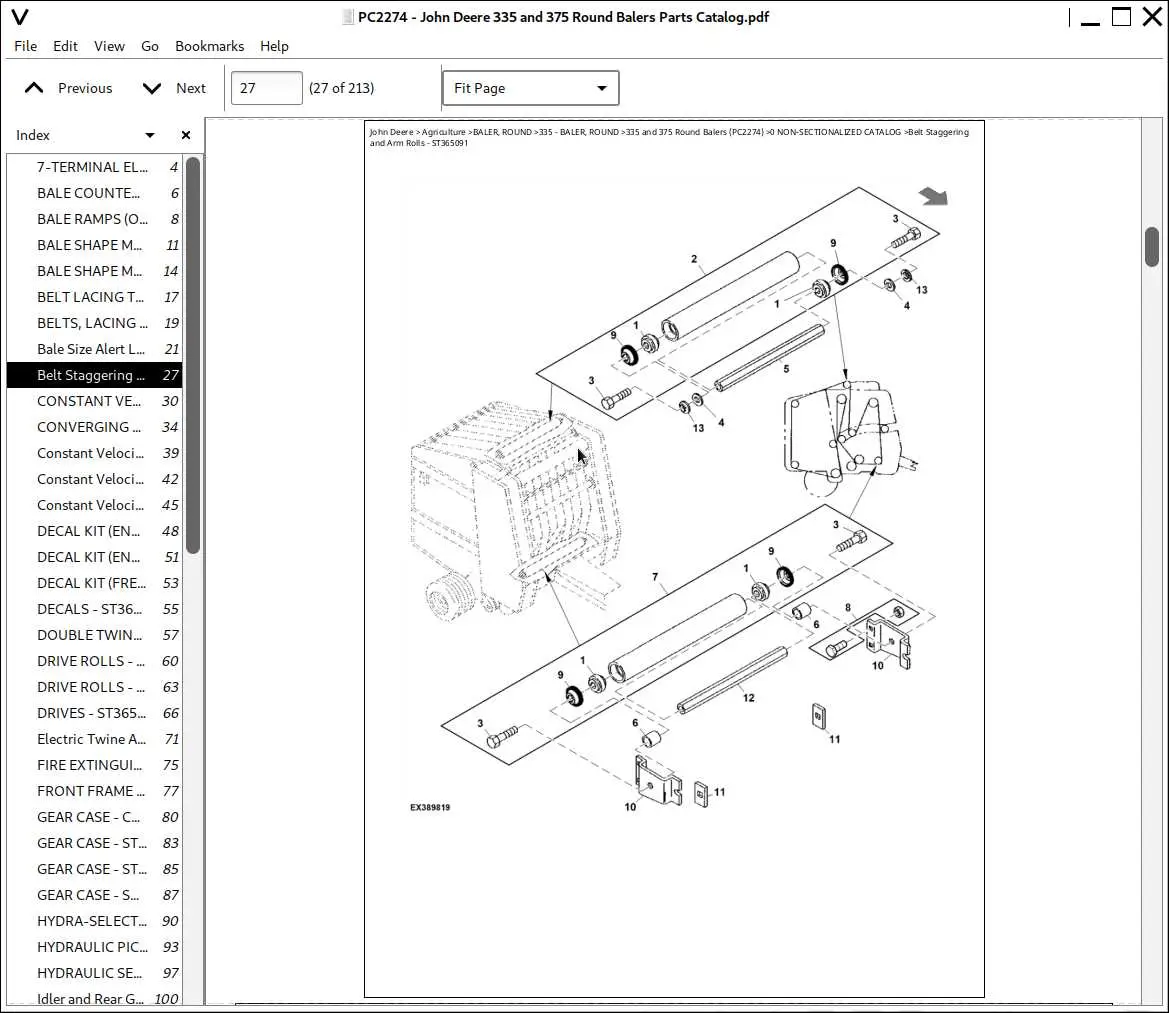This screenshot has height=1013, width=1169.
Task: Select FRONT FRAME ... index entry
Action: [95, 792]
